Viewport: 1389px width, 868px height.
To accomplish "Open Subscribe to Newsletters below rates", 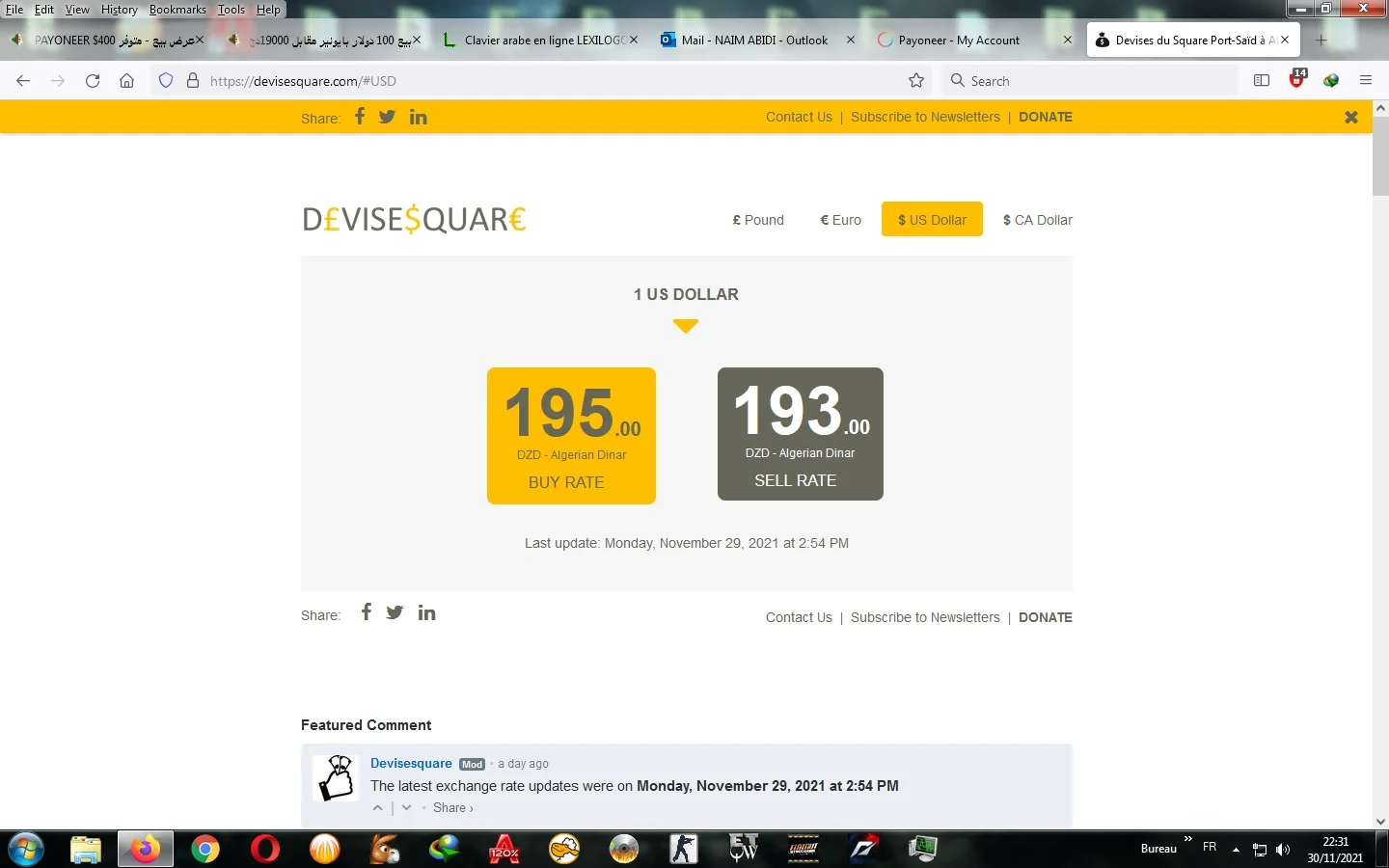I will click(925, 617).
